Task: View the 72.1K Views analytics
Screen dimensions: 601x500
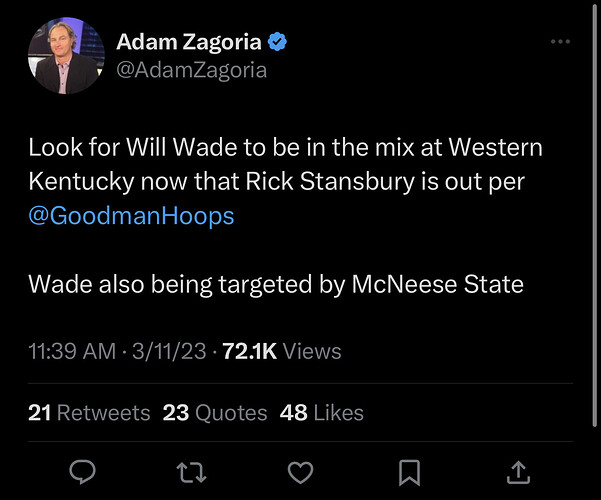Action: click(281, 351)
